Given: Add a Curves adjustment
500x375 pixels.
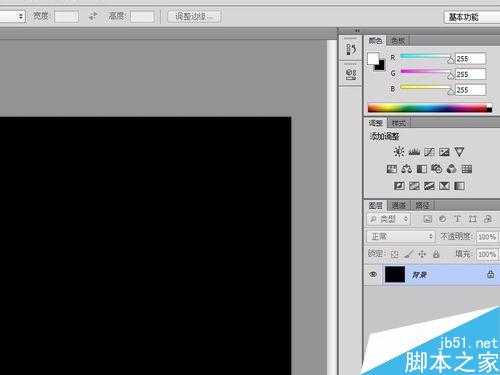Looking at the screenshot, I should click(x=429, y=152).
